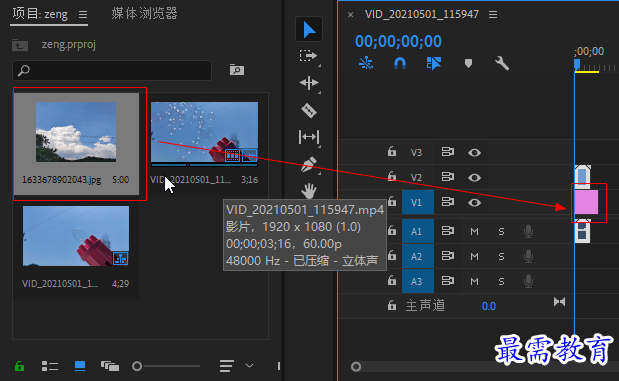The width and height of the screenshot is (619, 381).
Task: Toggle sync lock for track V3
Action: pos(448,152)
